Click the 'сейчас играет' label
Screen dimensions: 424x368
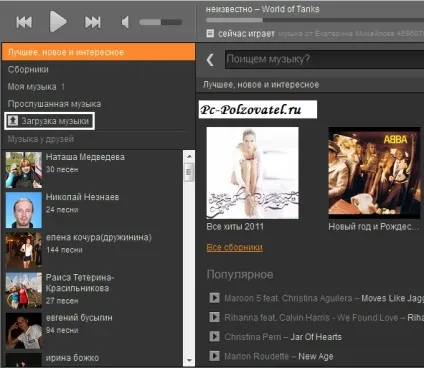tap(246, 34)
